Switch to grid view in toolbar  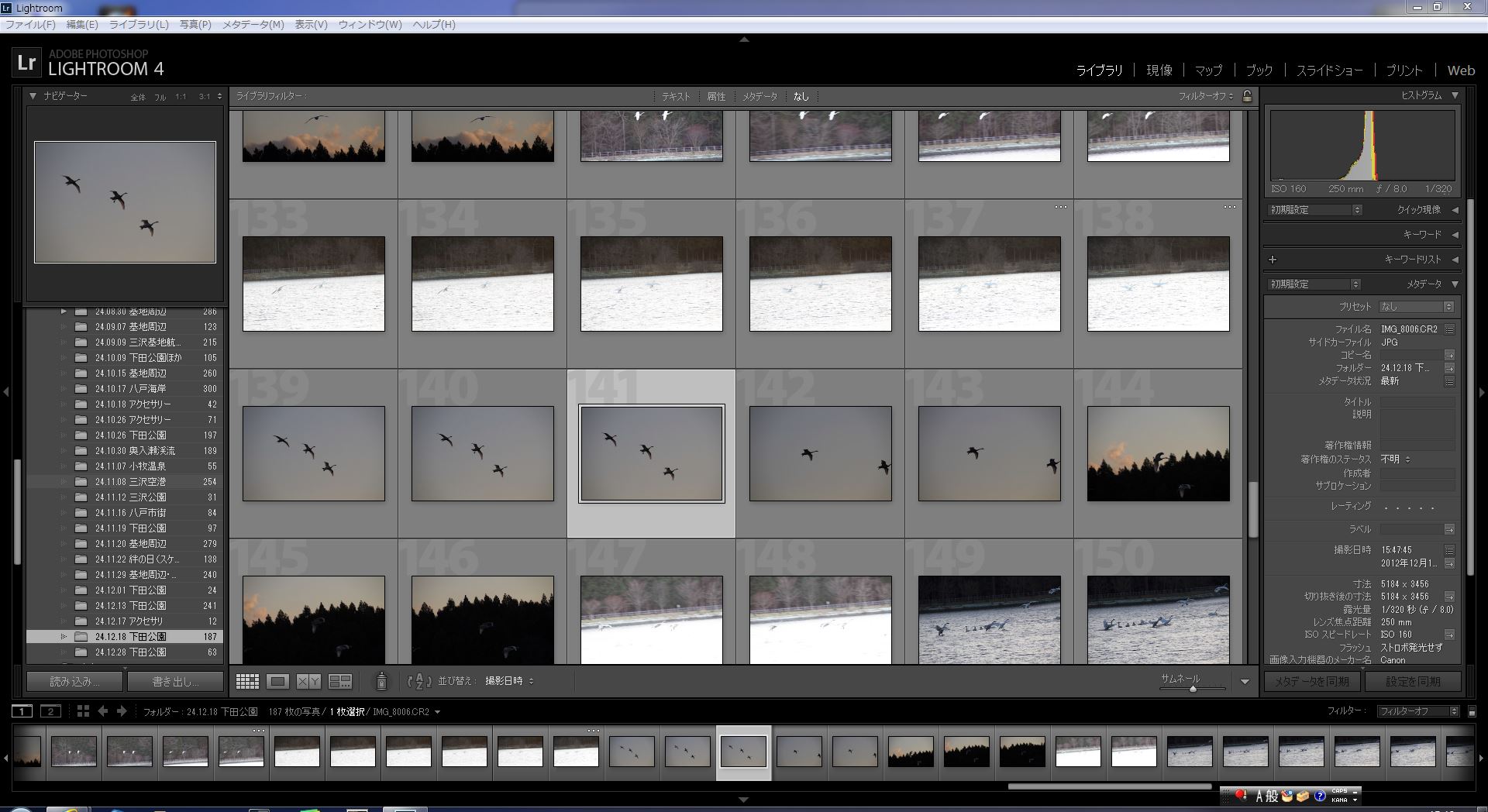click(247, 682)
